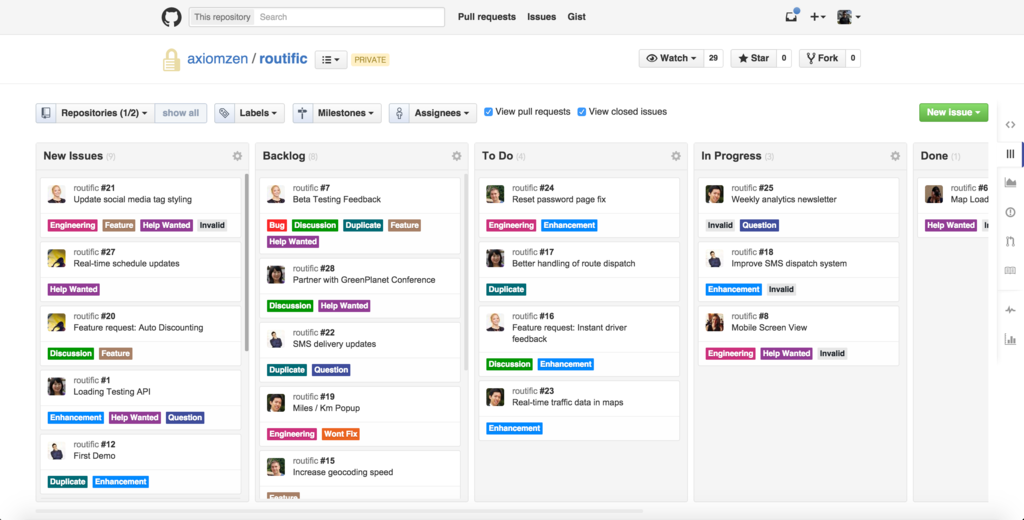
Task: Click the signpost icon beside Milestones
Action: point(302,113)
